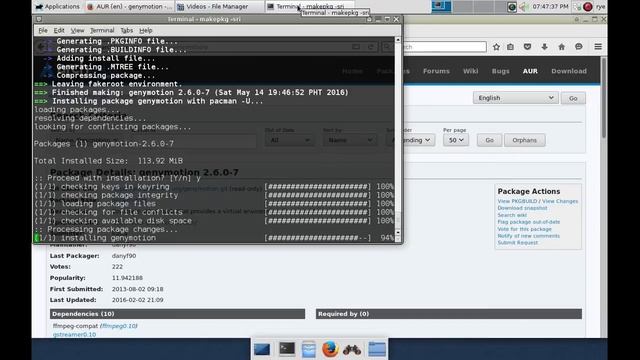Click the volume speaker icon in panel
The height and width of the screenshot is (360, 640).
click(523, 7)
